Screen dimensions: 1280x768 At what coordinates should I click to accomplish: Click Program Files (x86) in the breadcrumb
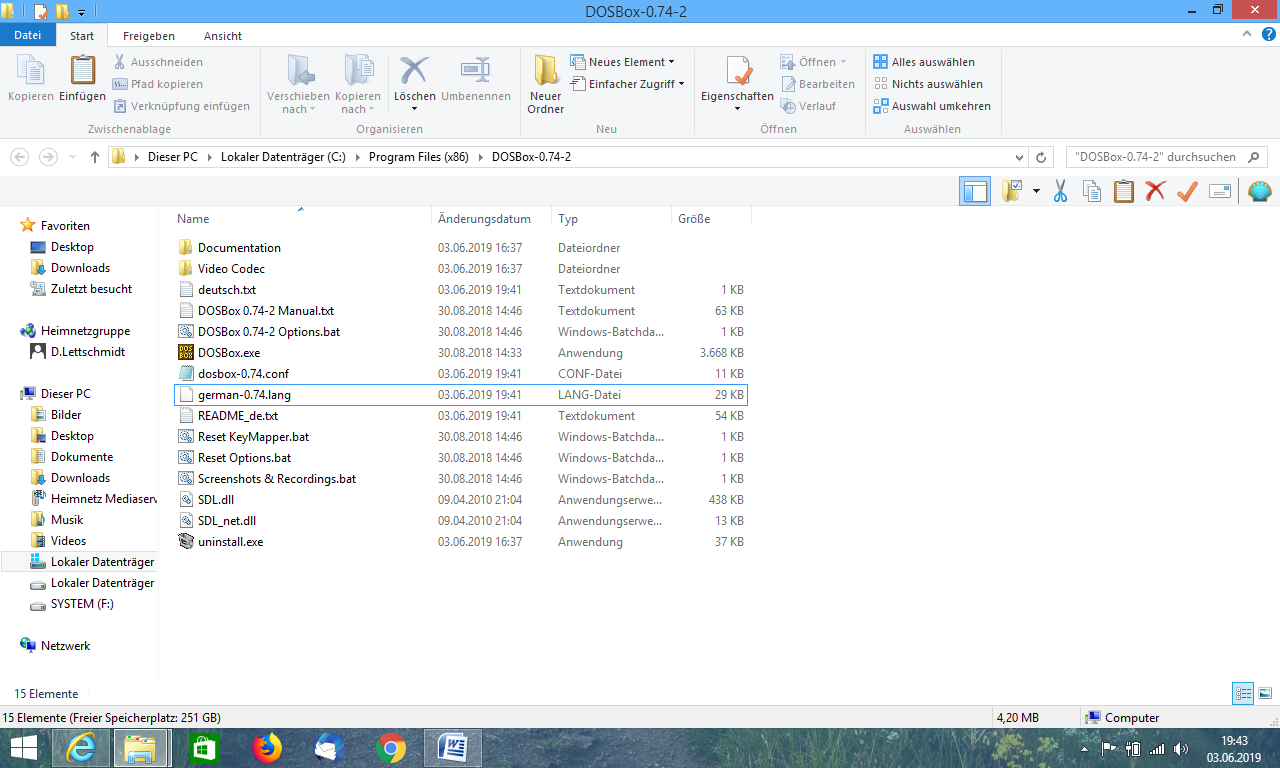pyautogui.click(x=418, y=157)
